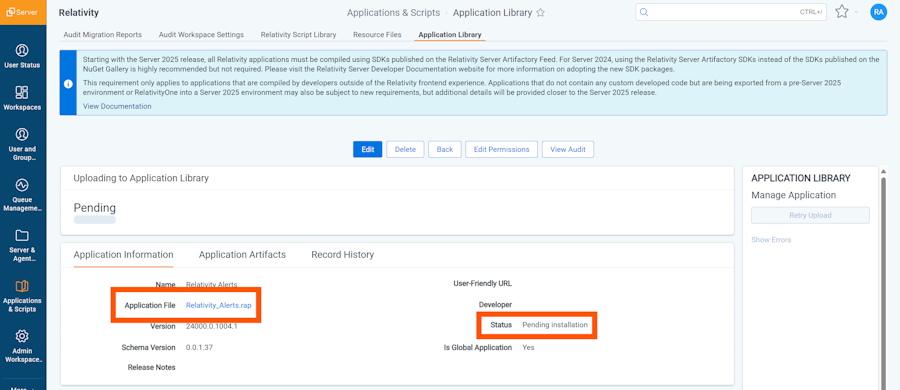
Task: Click the Uploading to Application Library heading
Action: click(141, 178)
